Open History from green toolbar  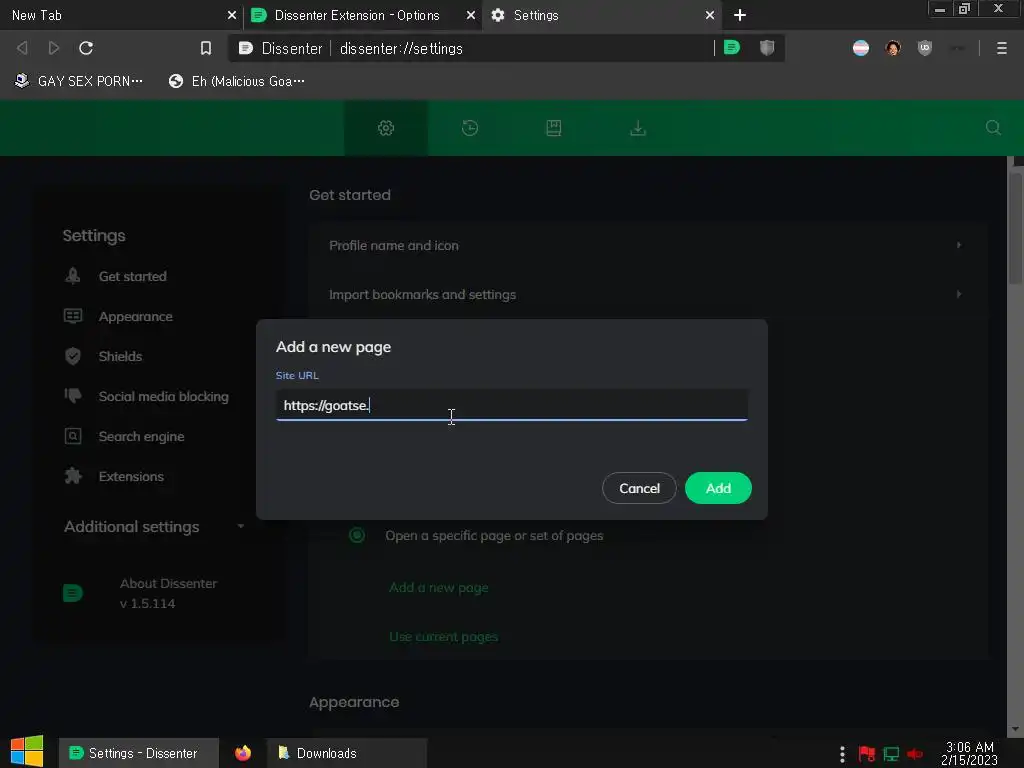pyautogui.click(x=470, y=128)
